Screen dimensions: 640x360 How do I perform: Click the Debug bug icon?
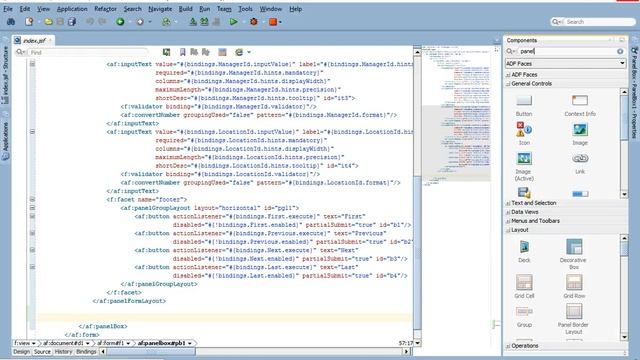tap(253, 22)
